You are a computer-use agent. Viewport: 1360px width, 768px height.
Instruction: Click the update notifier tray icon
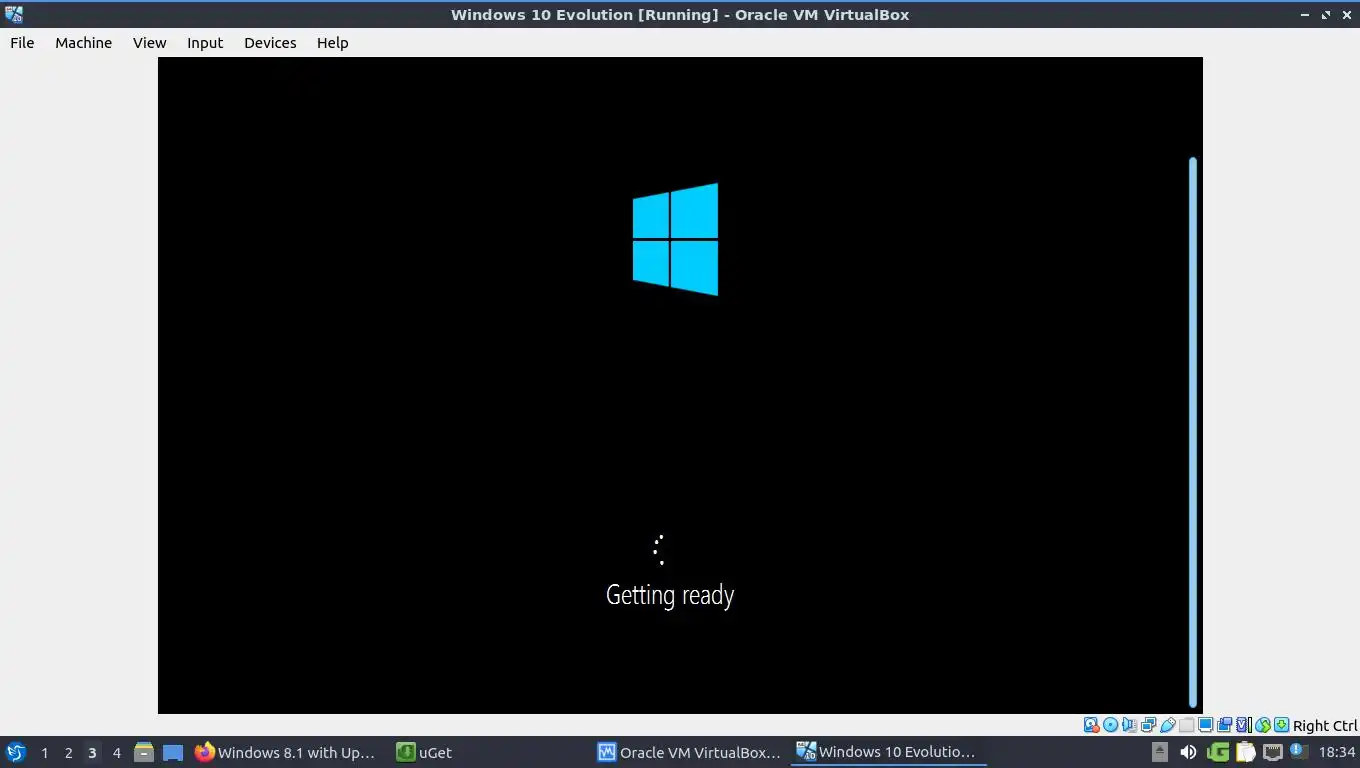coord(1298,751)
